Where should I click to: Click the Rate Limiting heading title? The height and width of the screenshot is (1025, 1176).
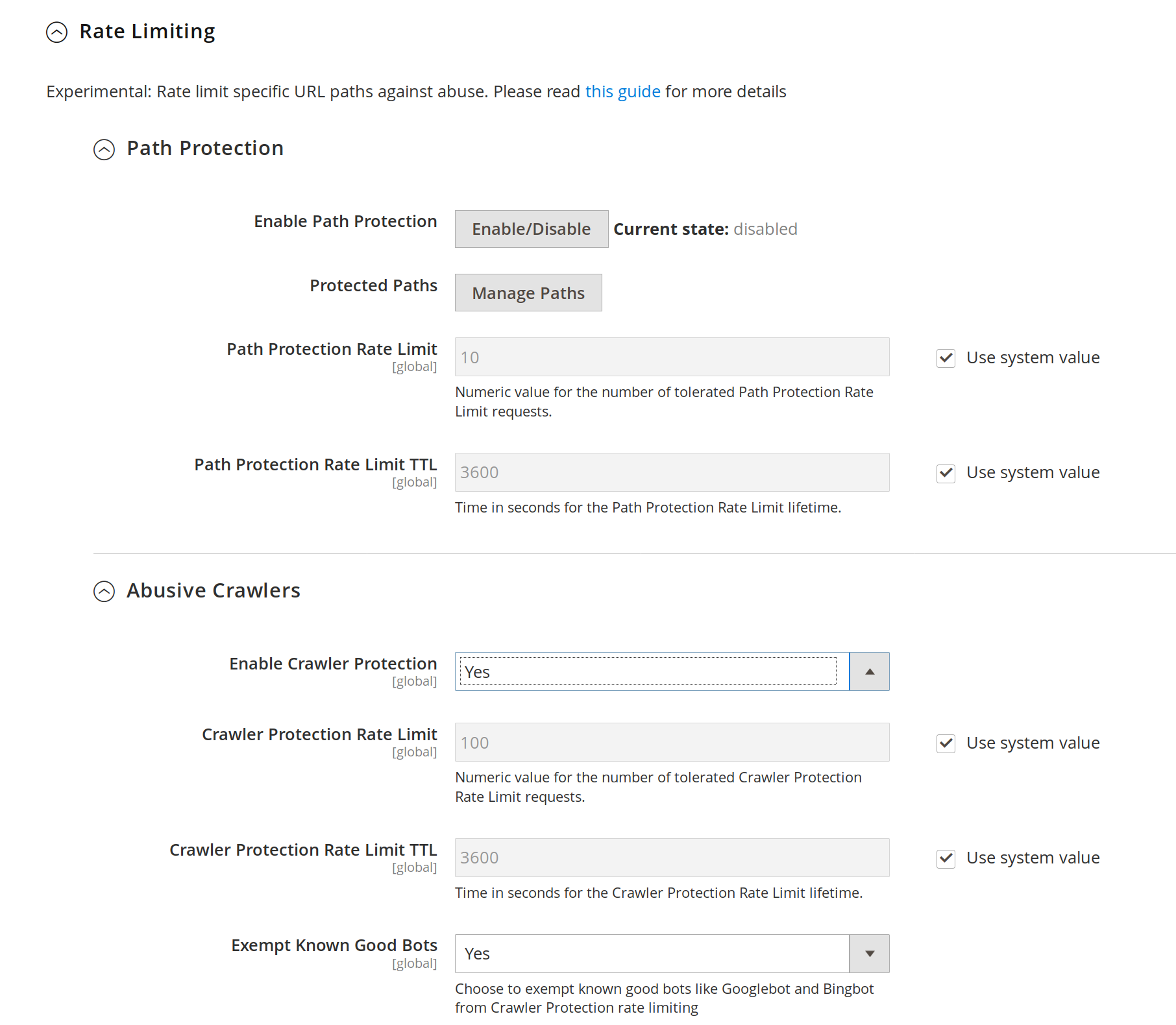(x=147, y=32)
